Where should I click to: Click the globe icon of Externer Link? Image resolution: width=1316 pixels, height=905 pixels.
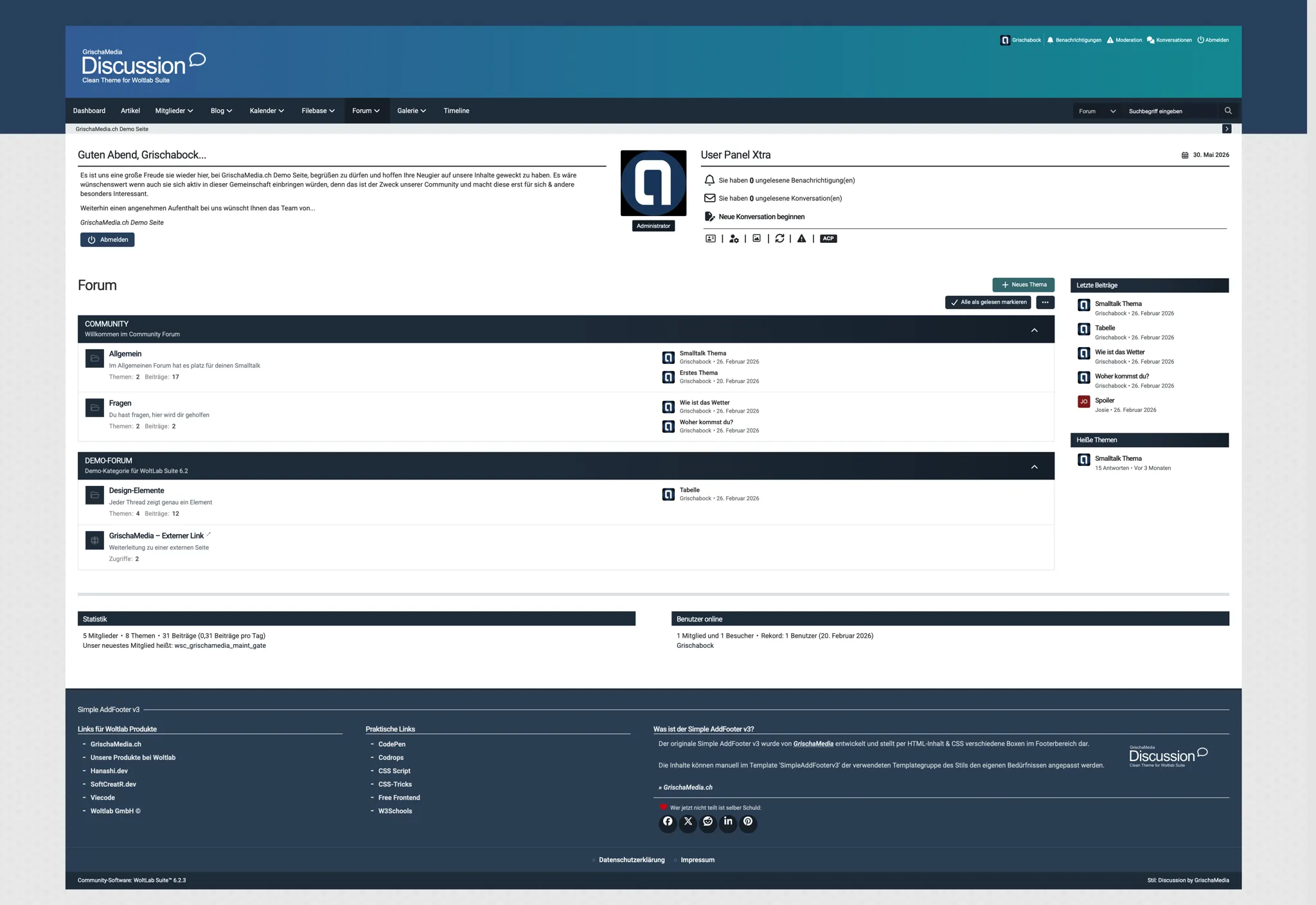[94, 540]
